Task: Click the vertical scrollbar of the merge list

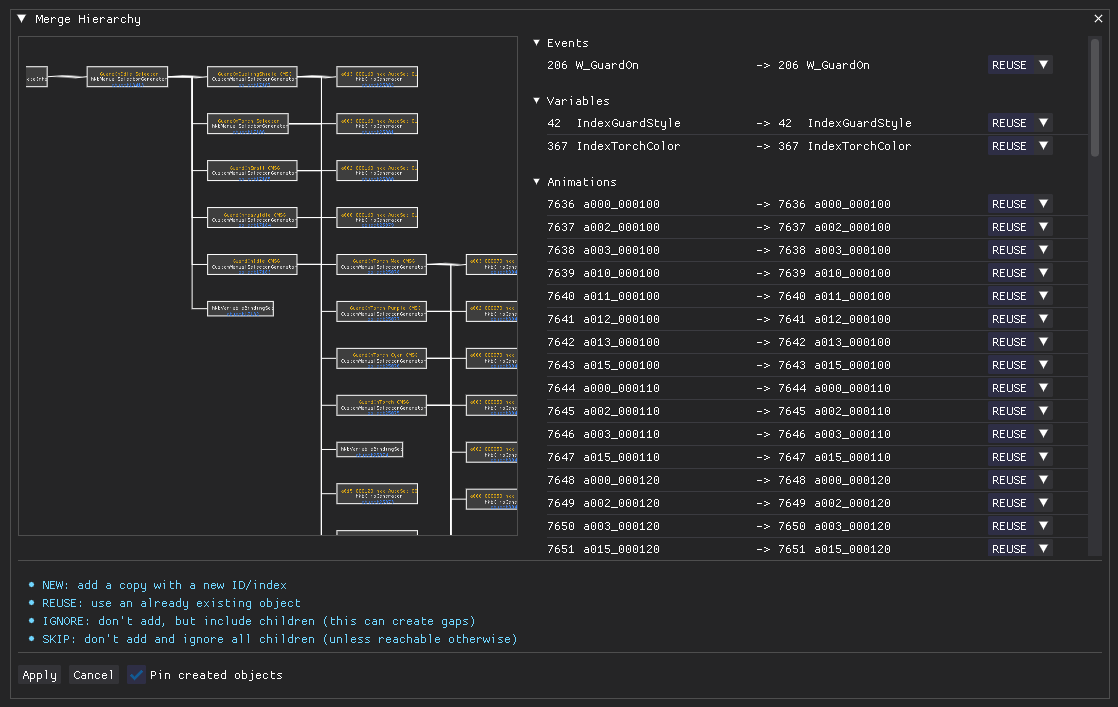Action: (1094, 98)
